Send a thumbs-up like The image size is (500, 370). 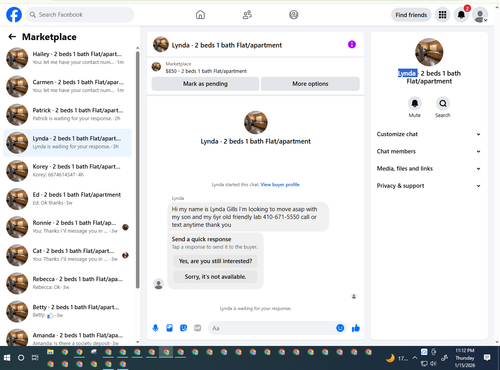[x=356, y=328]
